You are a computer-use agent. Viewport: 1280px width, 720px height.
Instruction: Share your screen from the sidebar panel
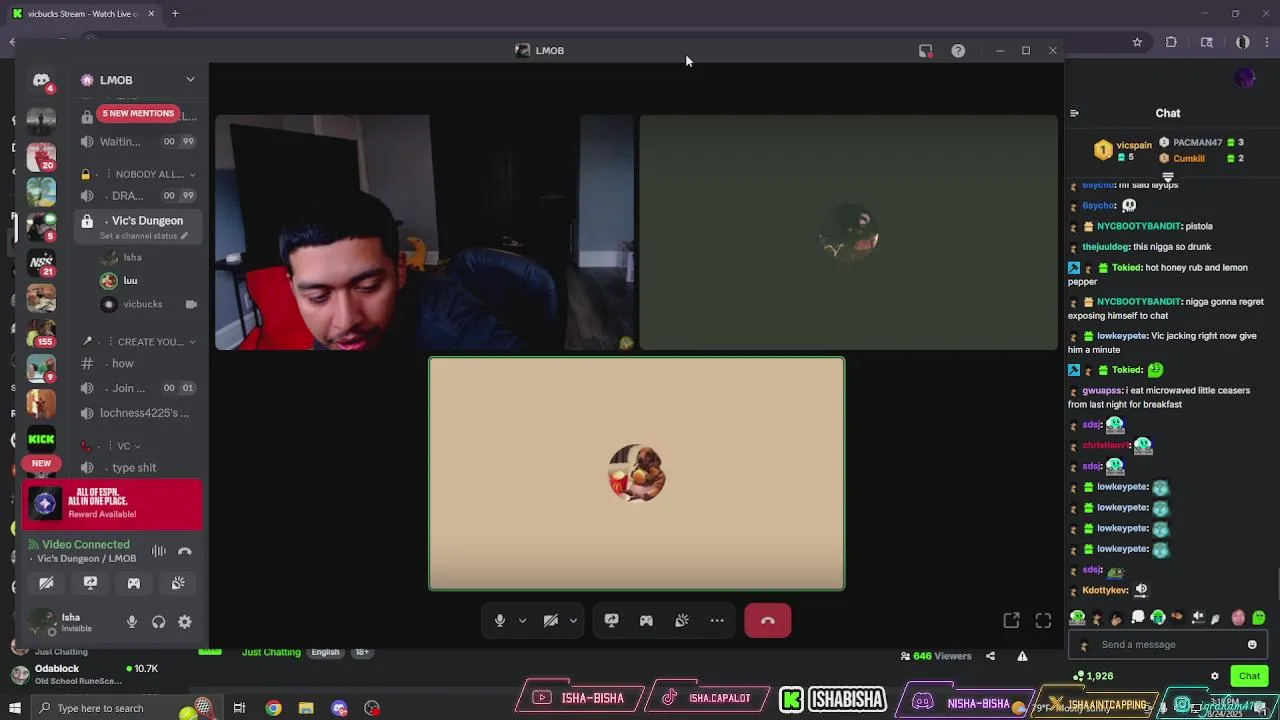(90, 583)
